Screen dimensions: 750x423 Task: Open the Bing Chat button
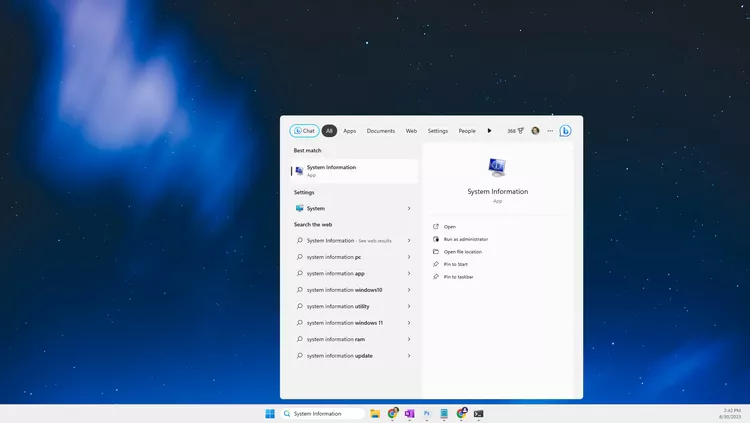[x=304, y=131]
